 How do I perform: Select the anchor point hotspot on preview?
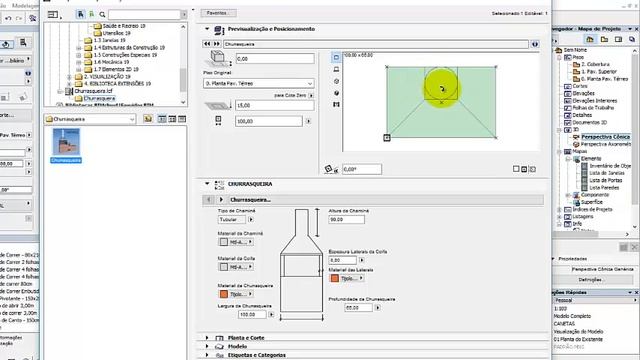point(387,138)
